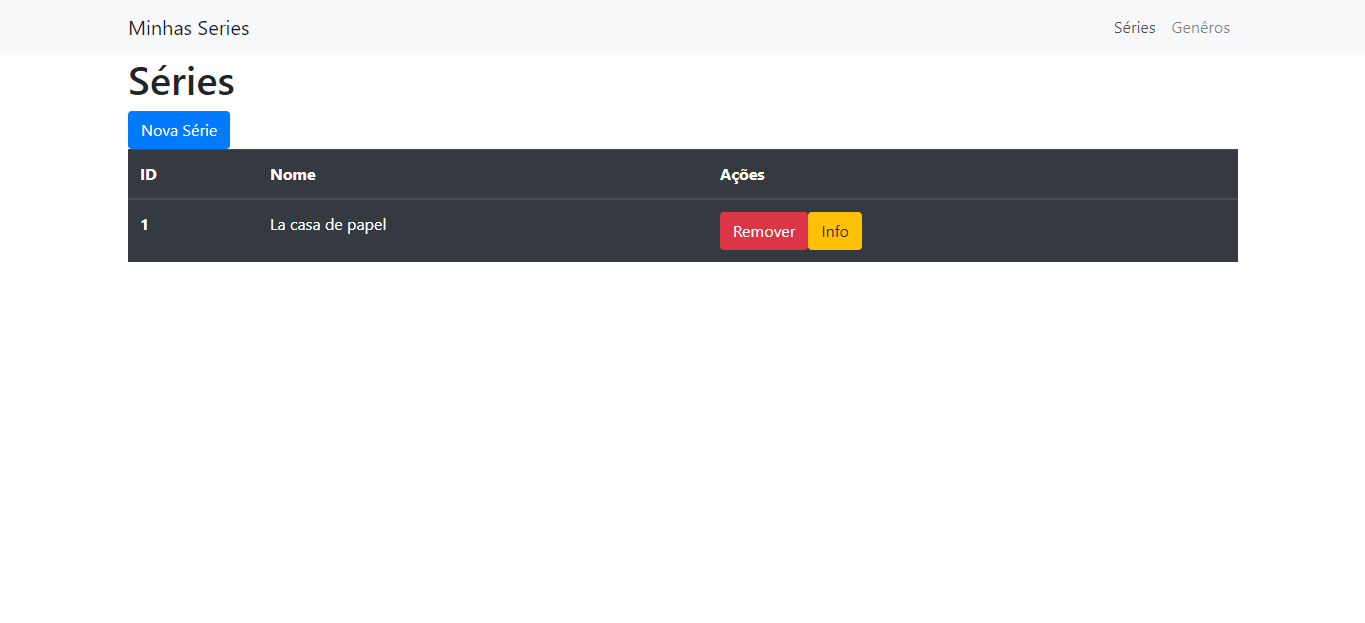The height and width of the screenshot is (623, 1365).
Task: Return home via 'Minhas Series' title
Action: point(188,28)
